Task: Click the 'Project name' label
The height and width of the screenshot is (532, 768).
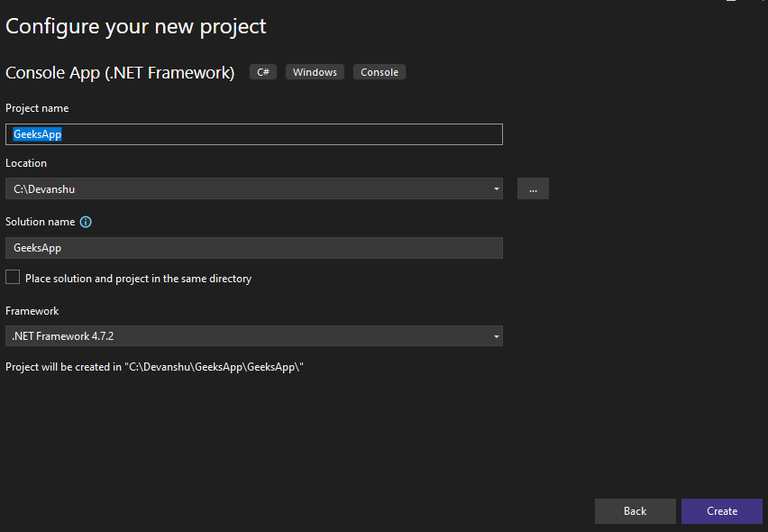Action: pyautogui.click(x=37, y=108)
